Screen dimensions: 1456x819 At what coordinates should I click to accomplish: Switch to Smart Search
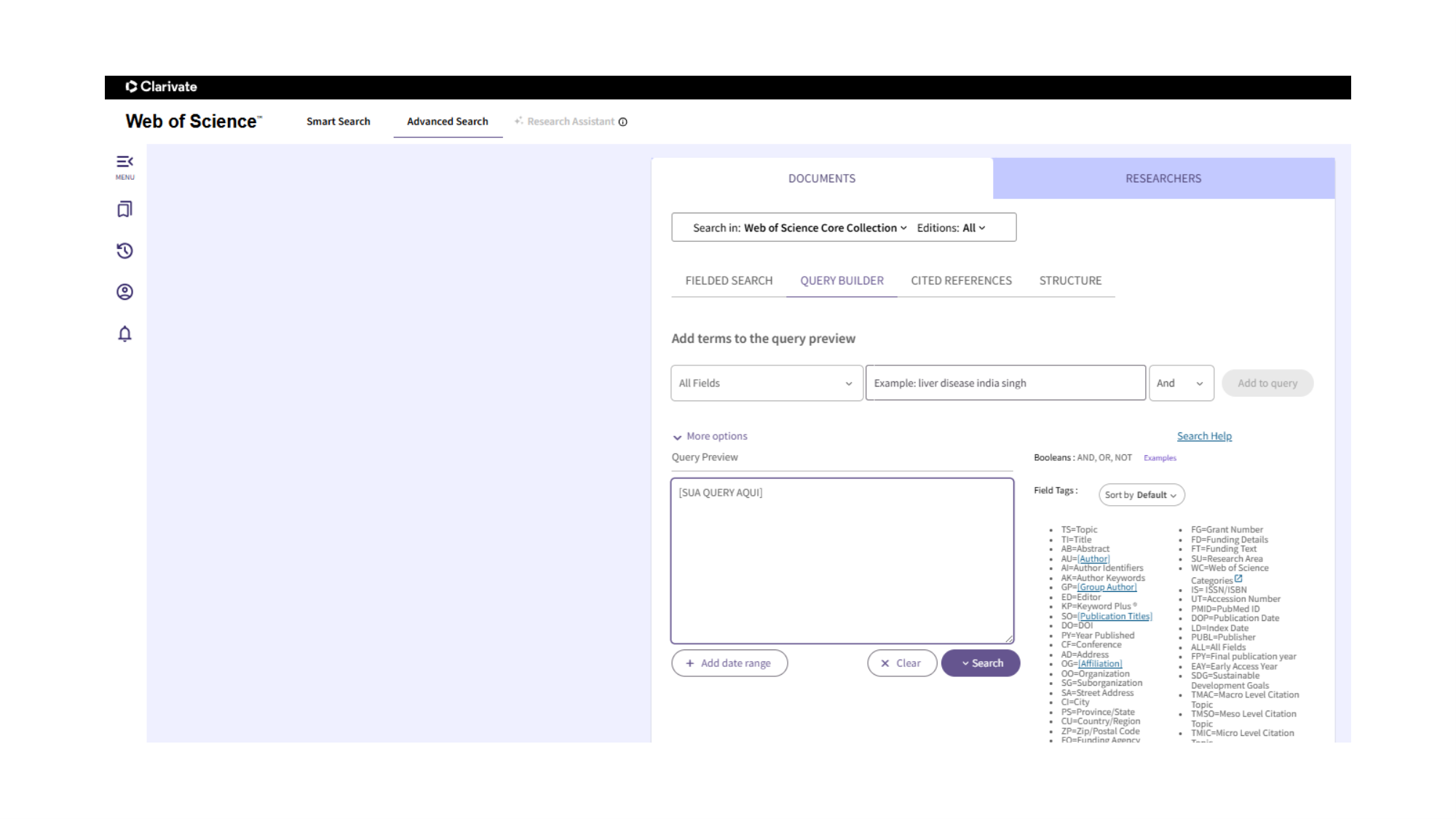click(339, 122)
